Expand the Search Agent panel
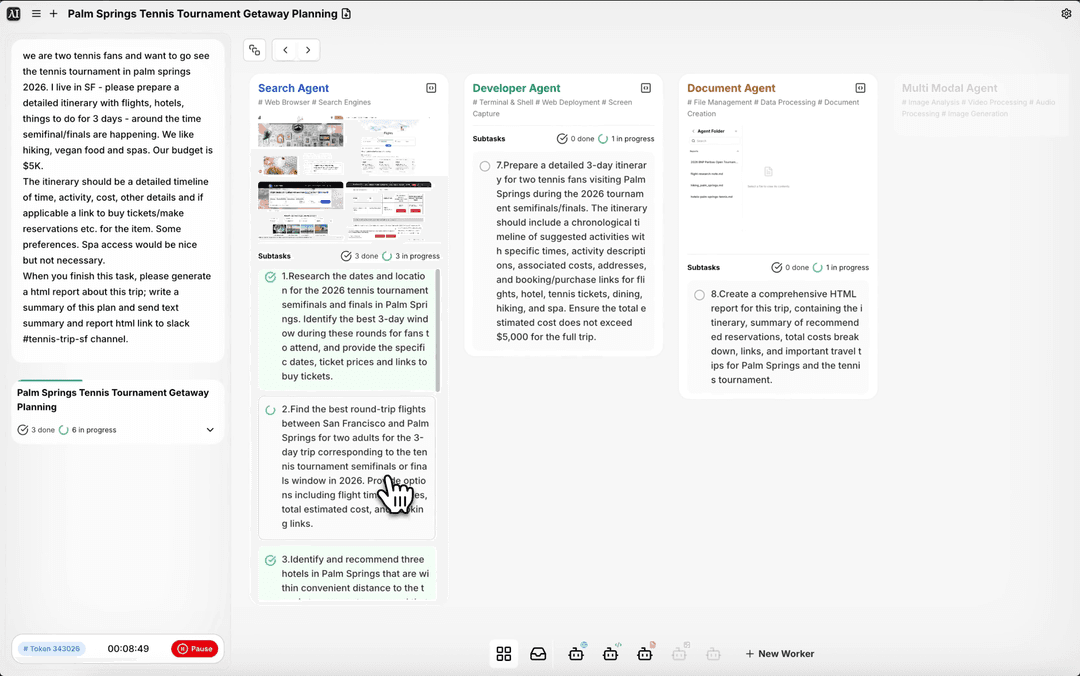 431,88
